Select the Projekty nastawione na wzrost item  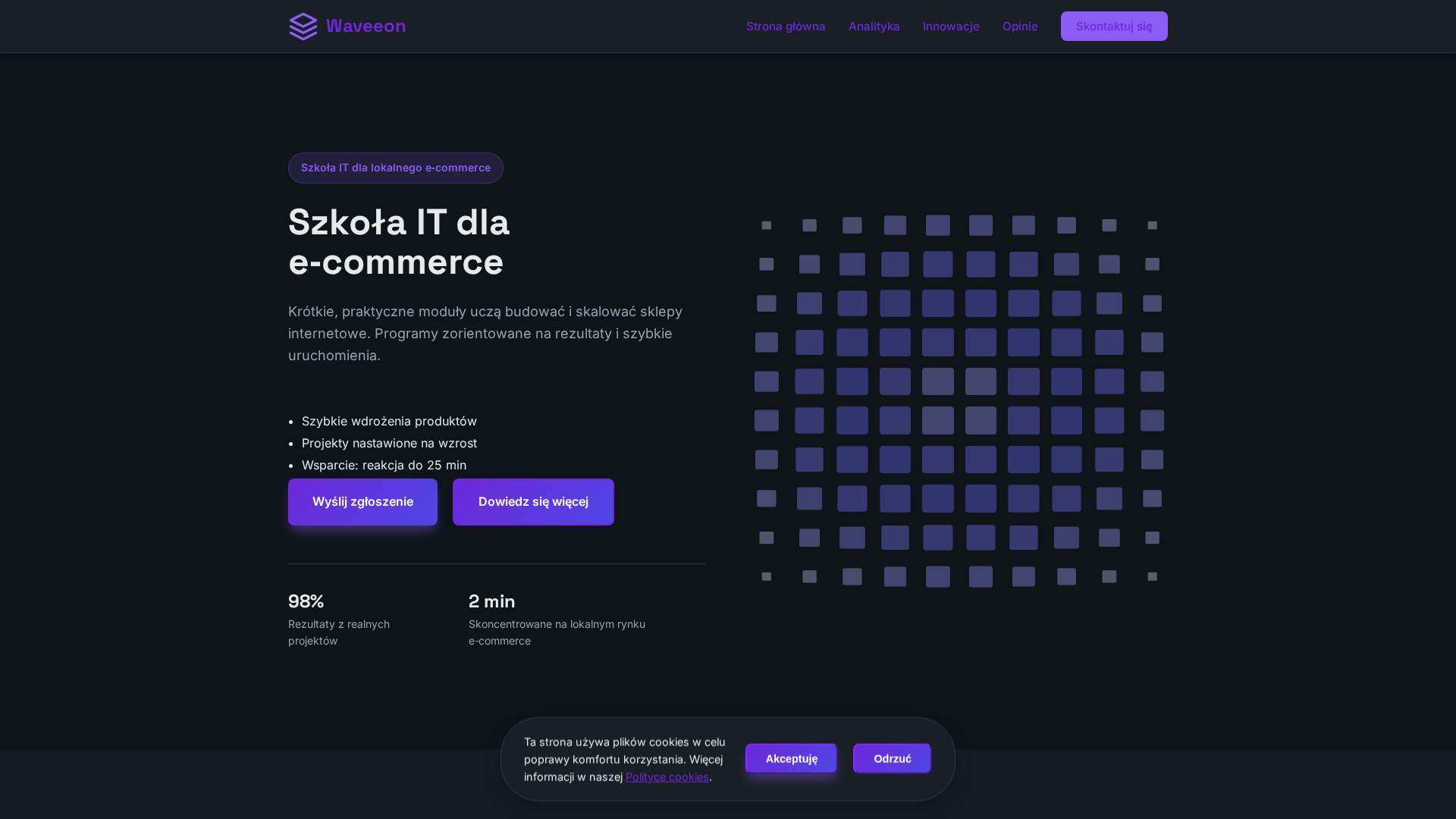coord(389,443)
